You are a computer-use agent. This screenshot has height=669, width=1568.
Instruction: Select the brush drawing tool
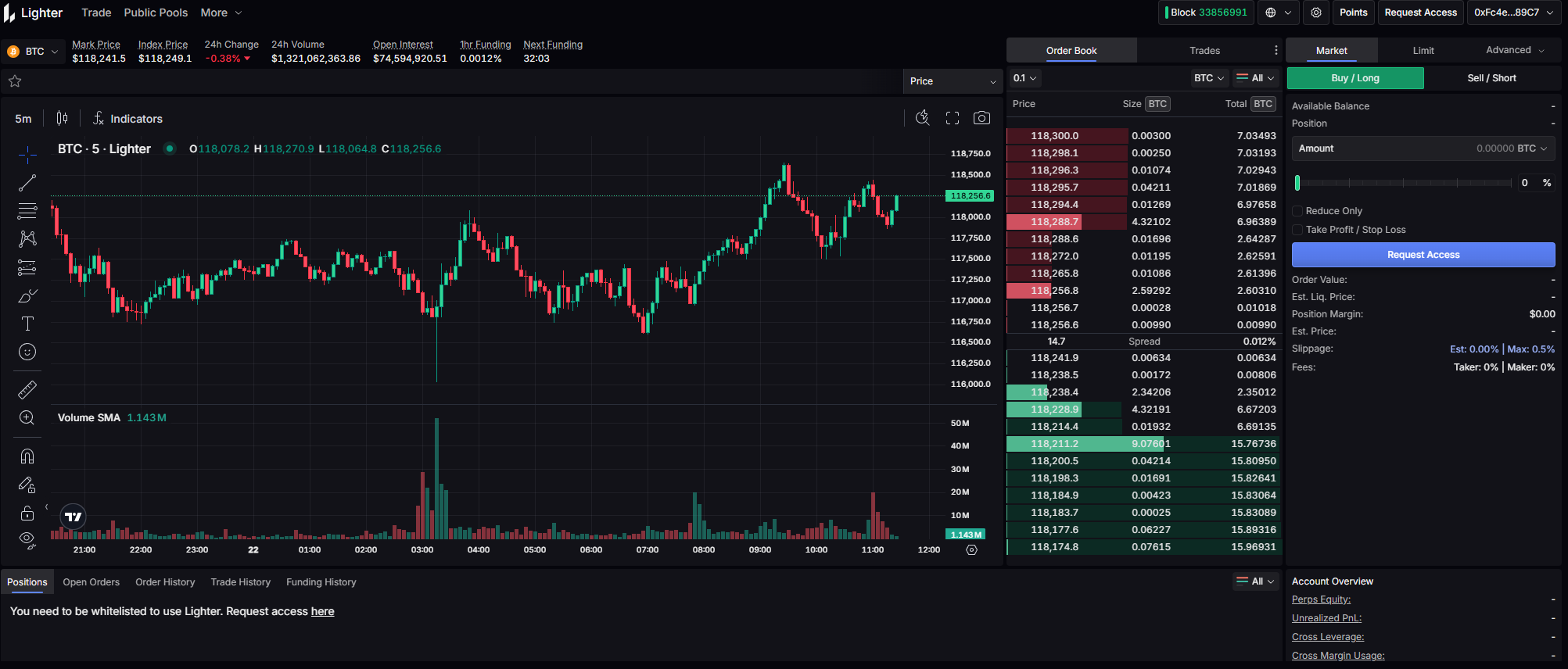[27, 296]
